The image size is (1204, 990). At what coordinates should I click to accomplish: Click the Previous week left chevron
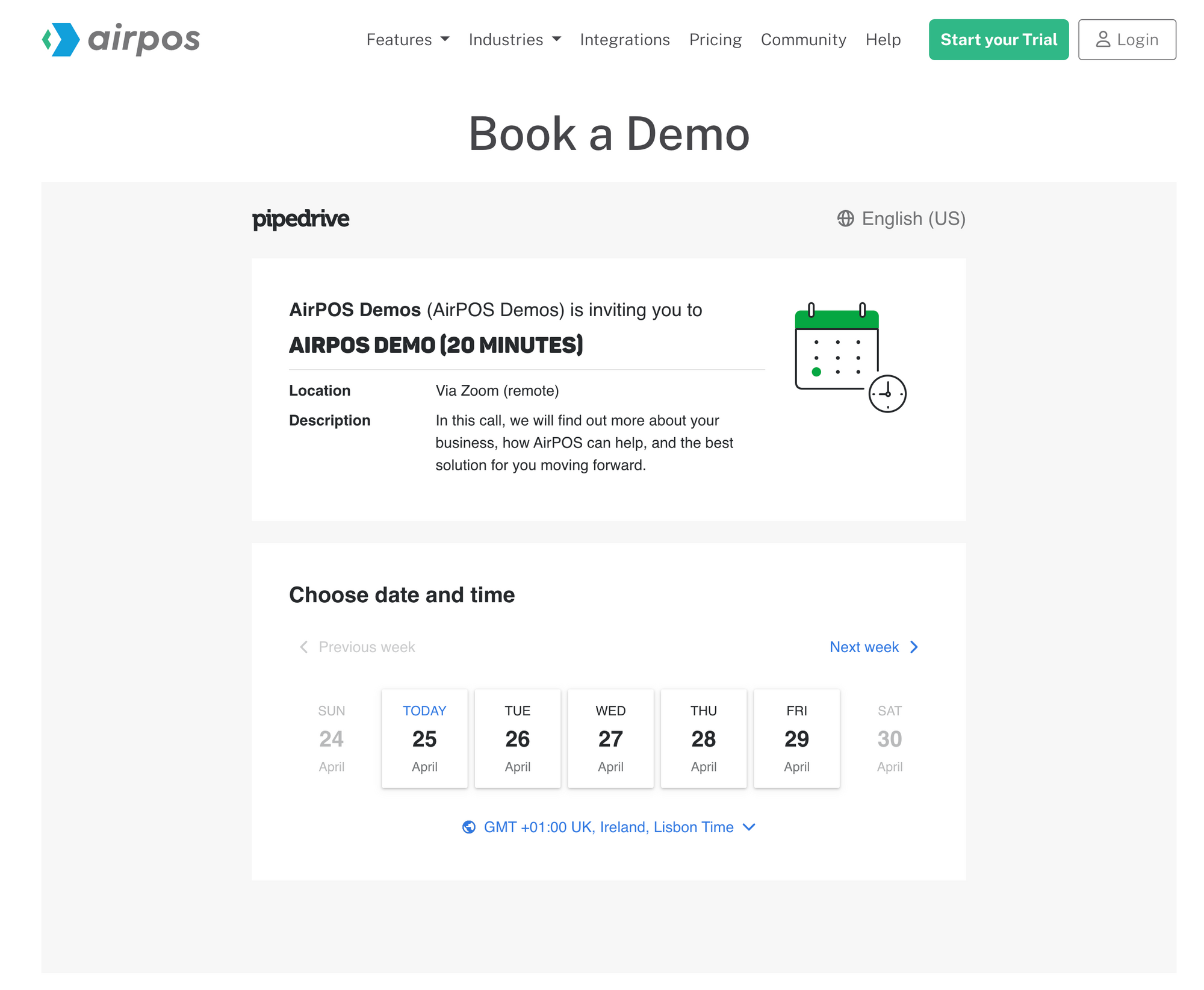304,647
